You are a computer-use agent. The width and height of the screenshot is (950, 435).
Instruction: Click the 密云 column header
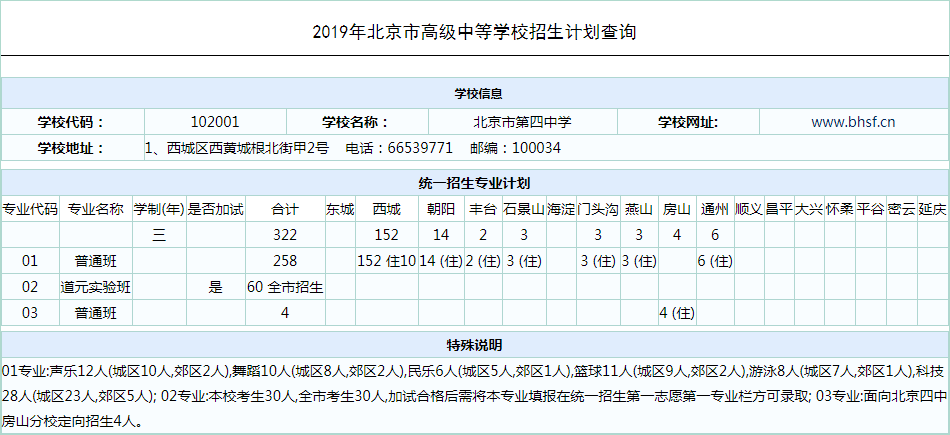click(902, 209)
